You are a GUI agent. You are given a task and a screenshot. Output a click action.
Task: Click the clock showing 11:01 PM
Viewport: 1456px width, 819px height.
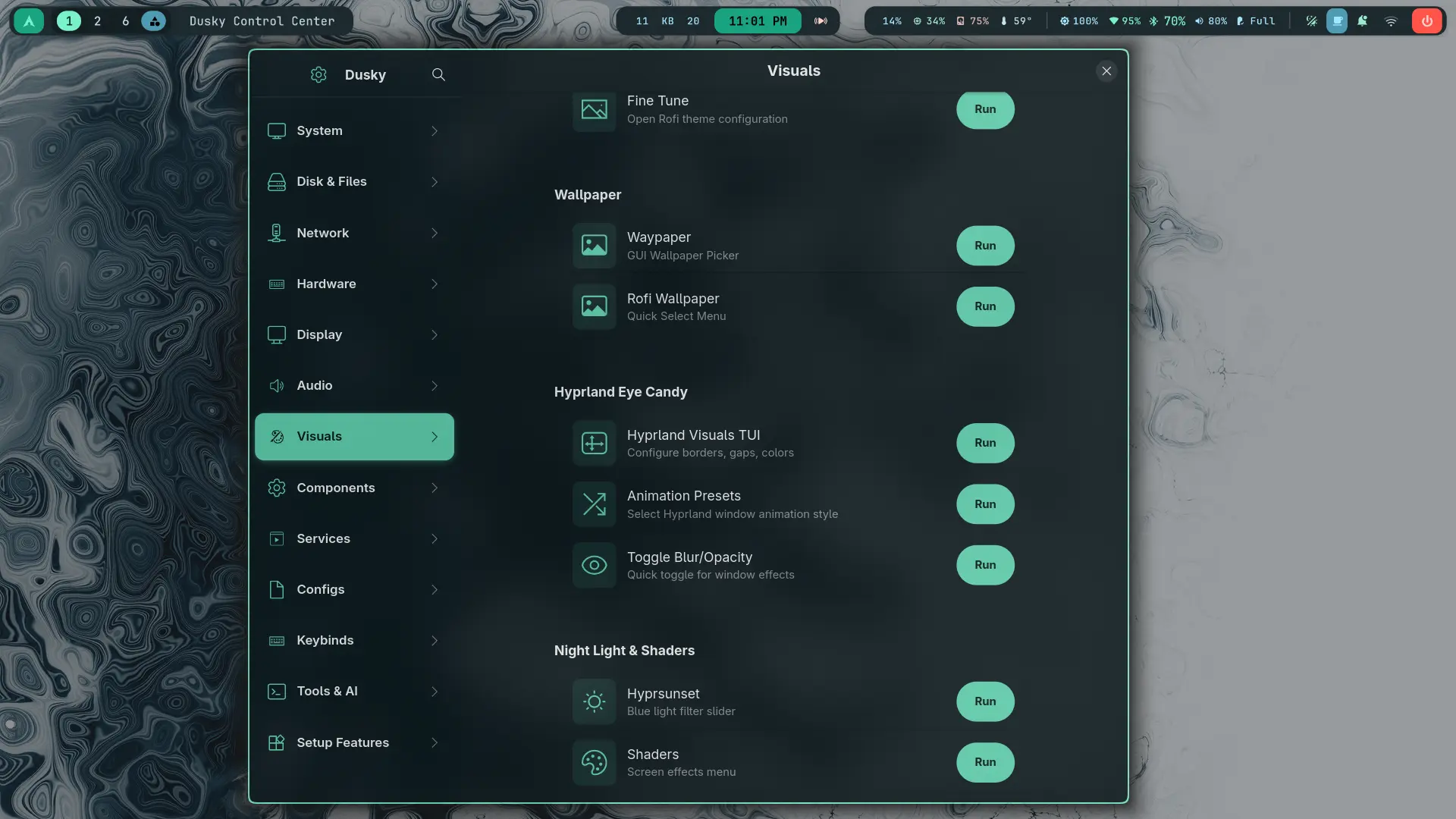point(758,21)
